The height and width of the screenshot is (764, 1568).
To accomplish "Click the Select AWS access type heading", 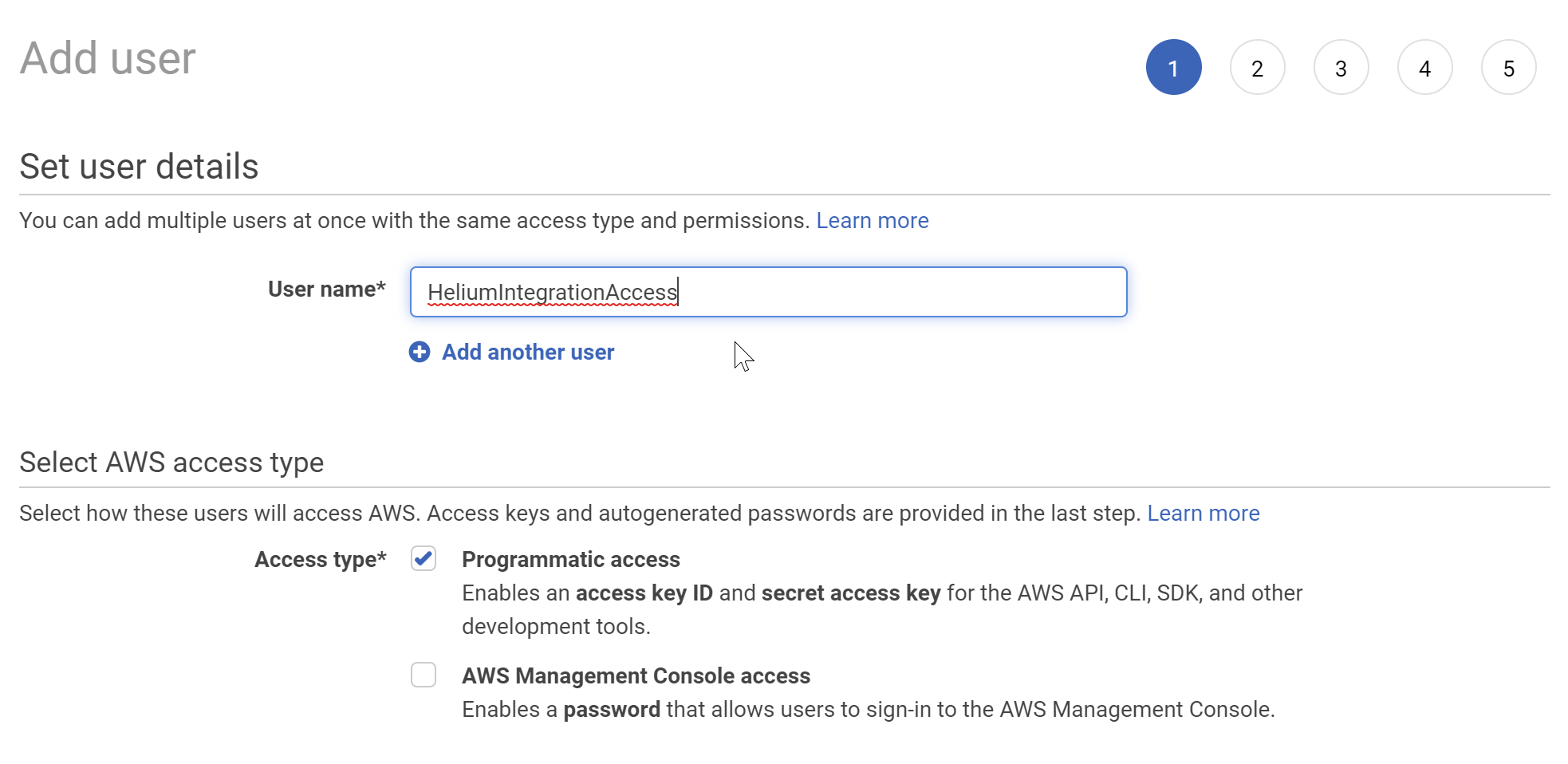I will click(171, 463).
